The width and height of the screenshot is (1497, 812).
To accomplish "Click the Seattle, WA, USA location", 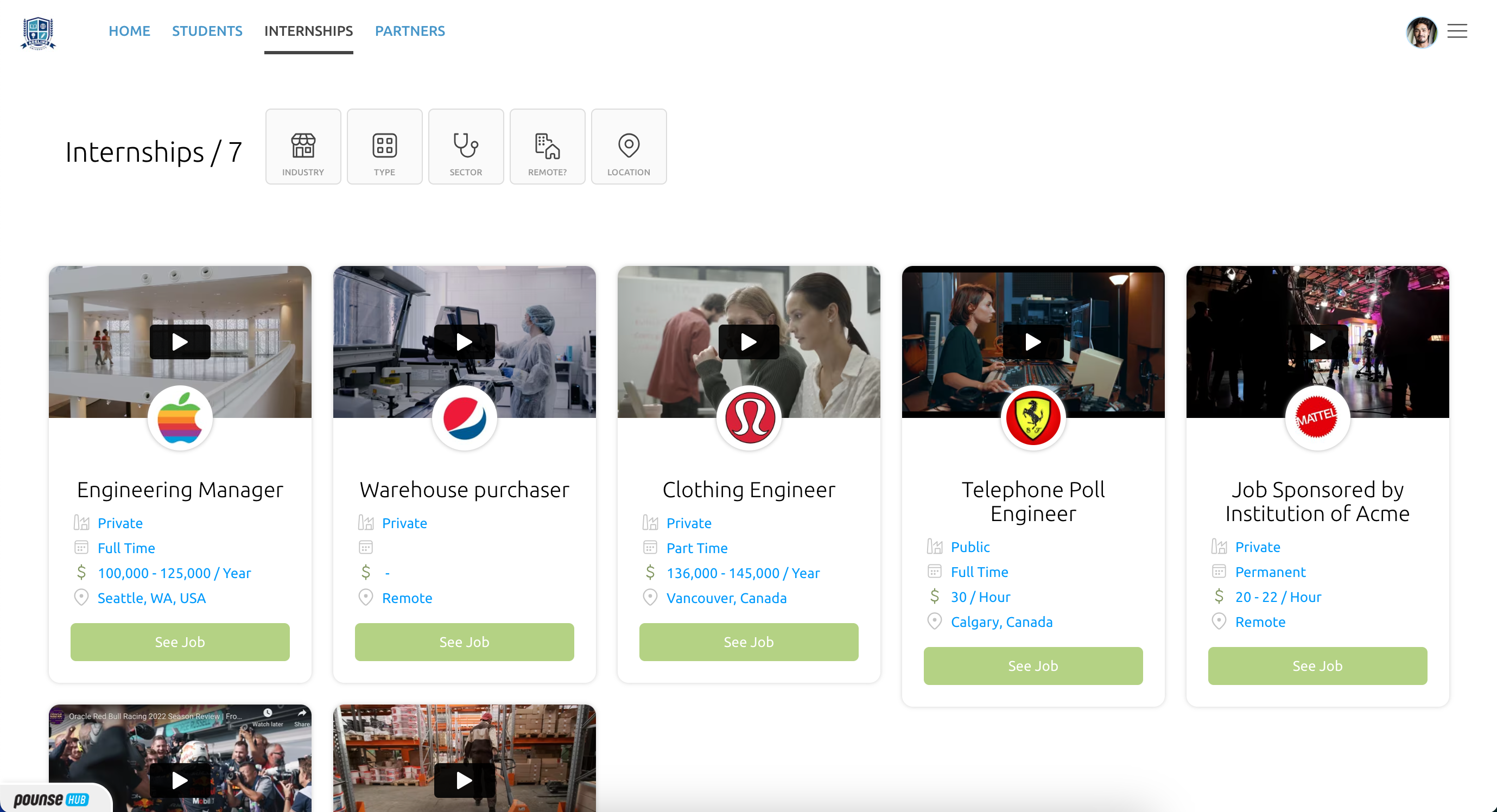I will [151, 598].
